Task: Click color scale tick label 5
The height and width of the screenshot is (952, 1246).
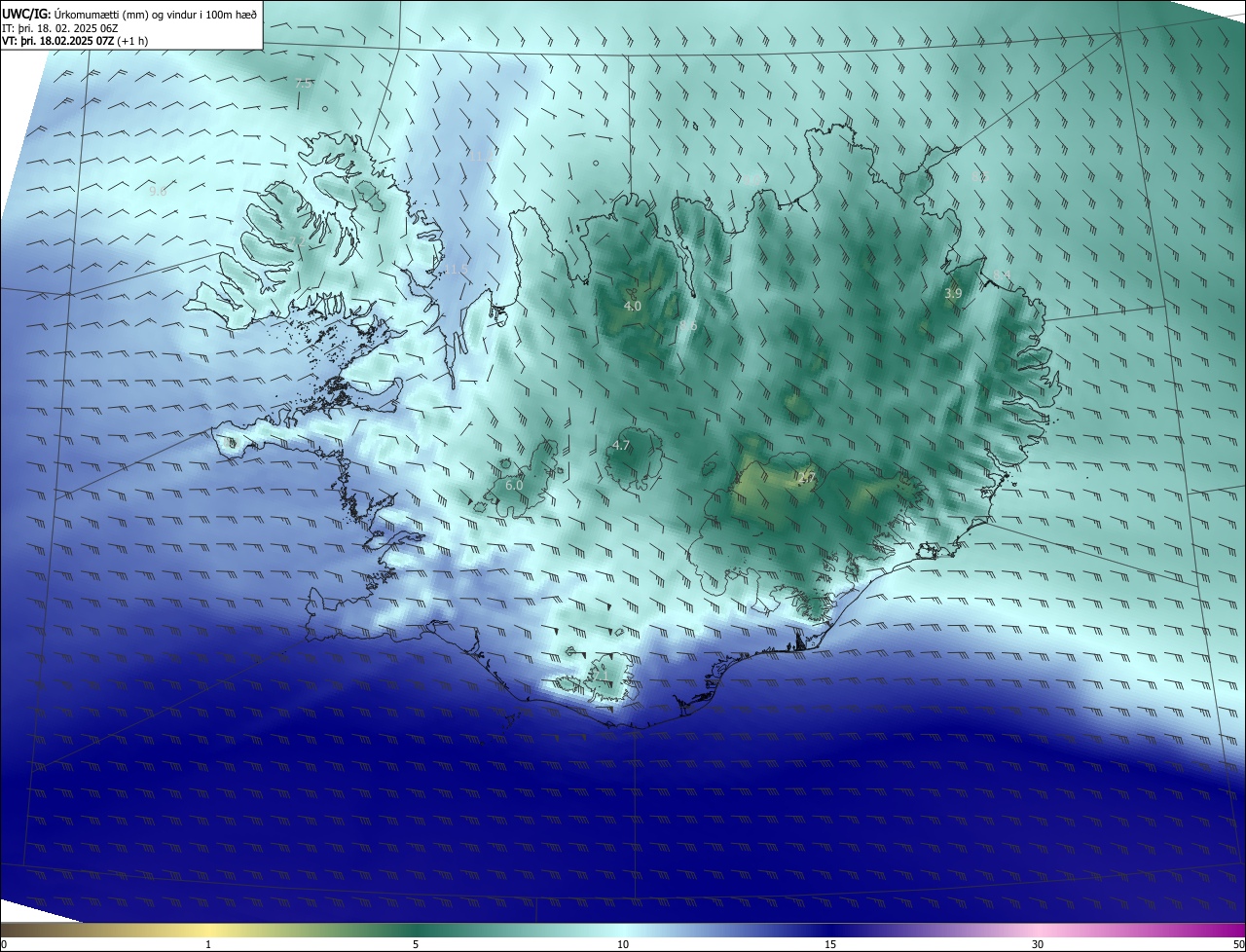Action: pos(416,944)
